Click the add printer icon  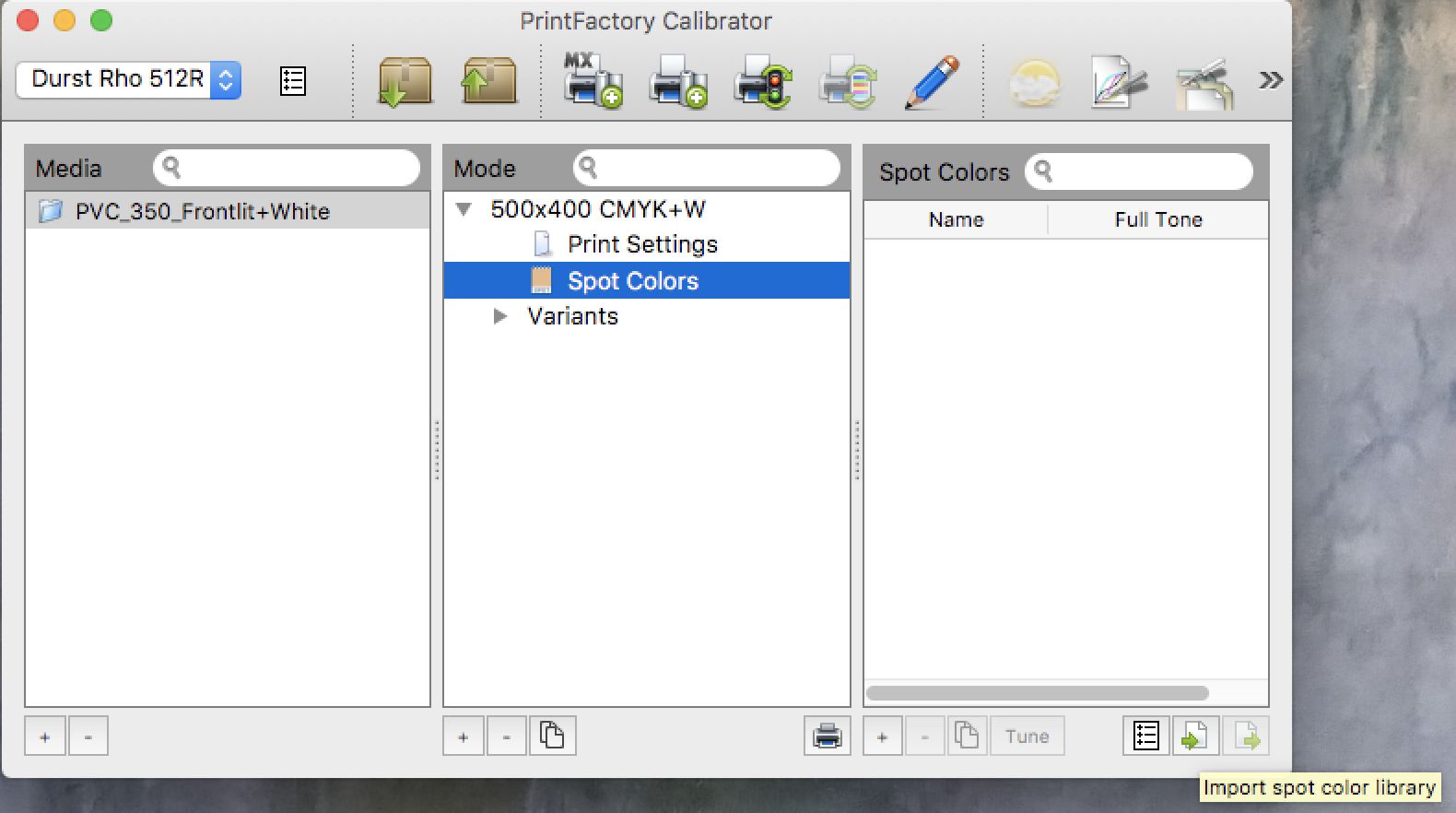(678, 81)
